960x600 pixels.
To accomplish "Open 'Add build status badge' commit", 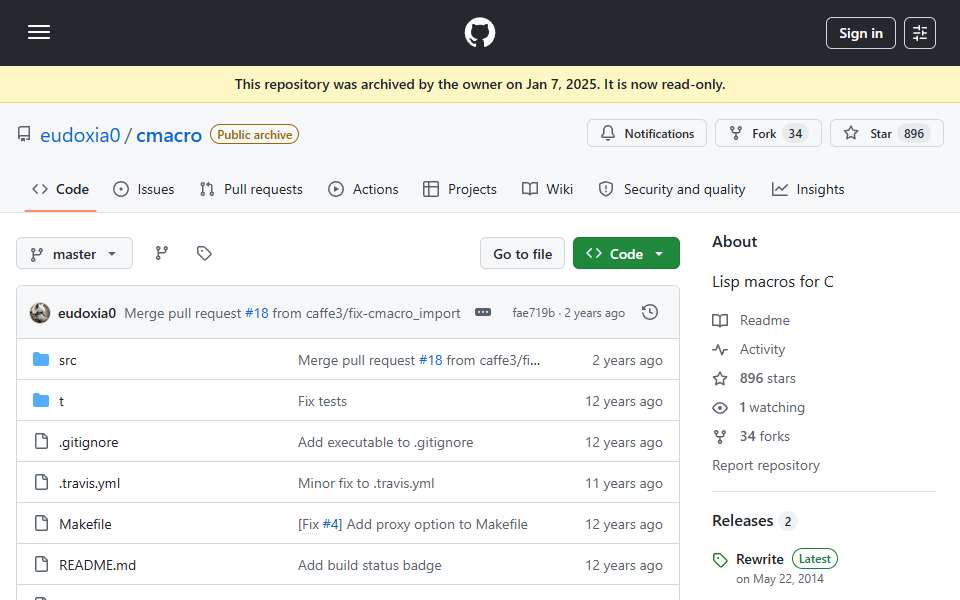I will click(369, 565).
